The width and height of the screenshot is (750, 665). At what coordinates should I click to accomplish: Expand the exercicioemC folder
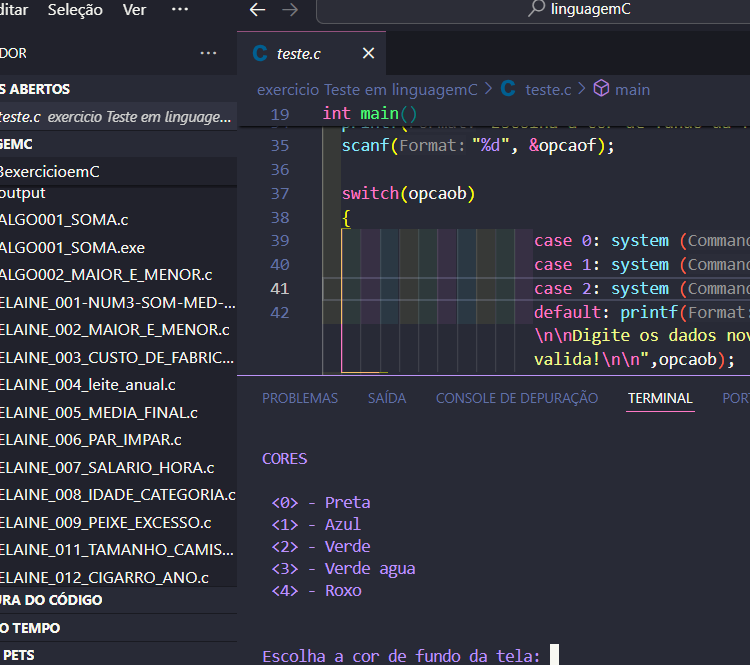pos(118,171)
